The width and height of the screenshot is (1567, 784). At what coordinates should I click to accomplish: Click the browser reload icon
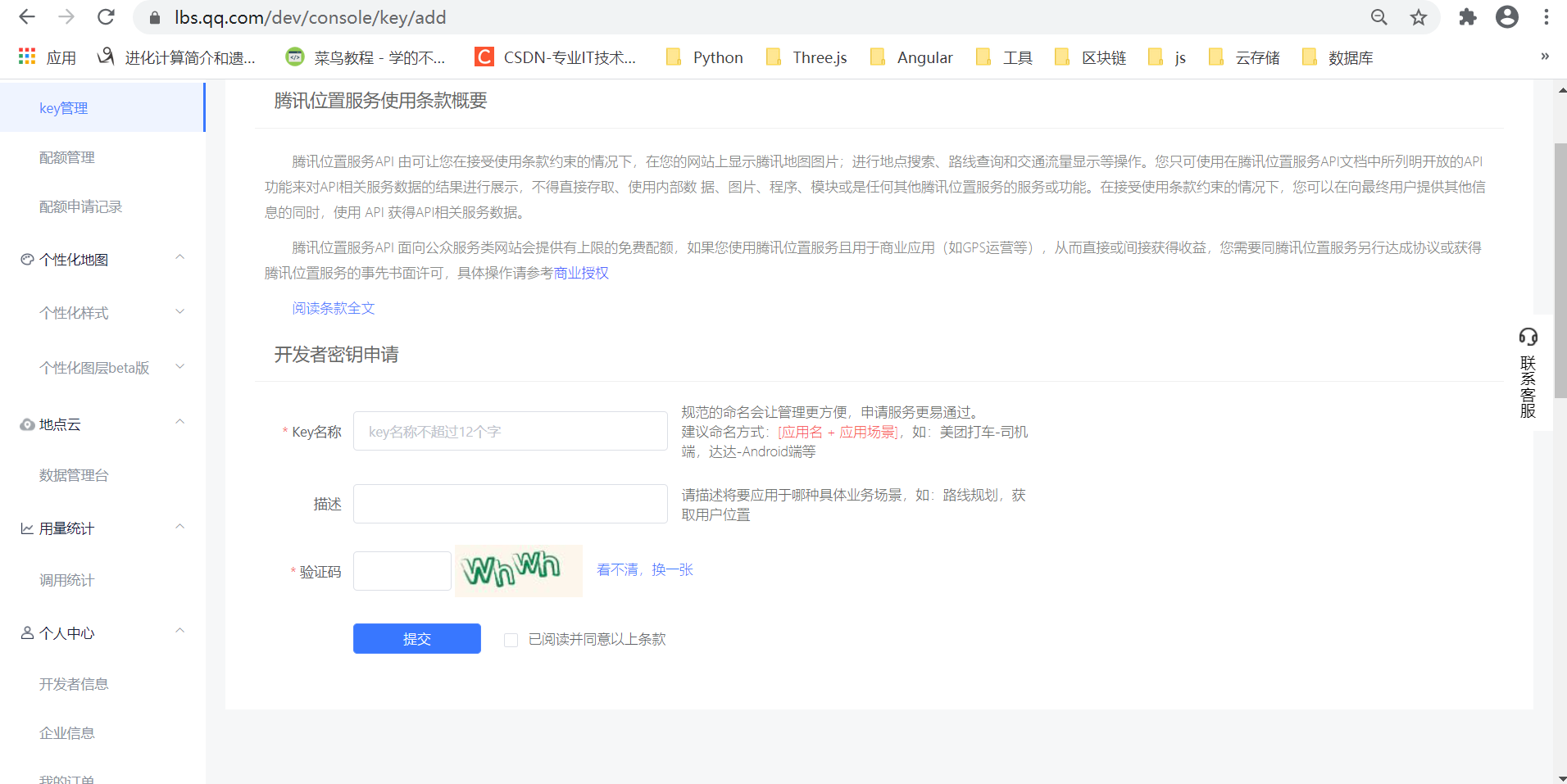pyautogui.click(x=106, y=16)
